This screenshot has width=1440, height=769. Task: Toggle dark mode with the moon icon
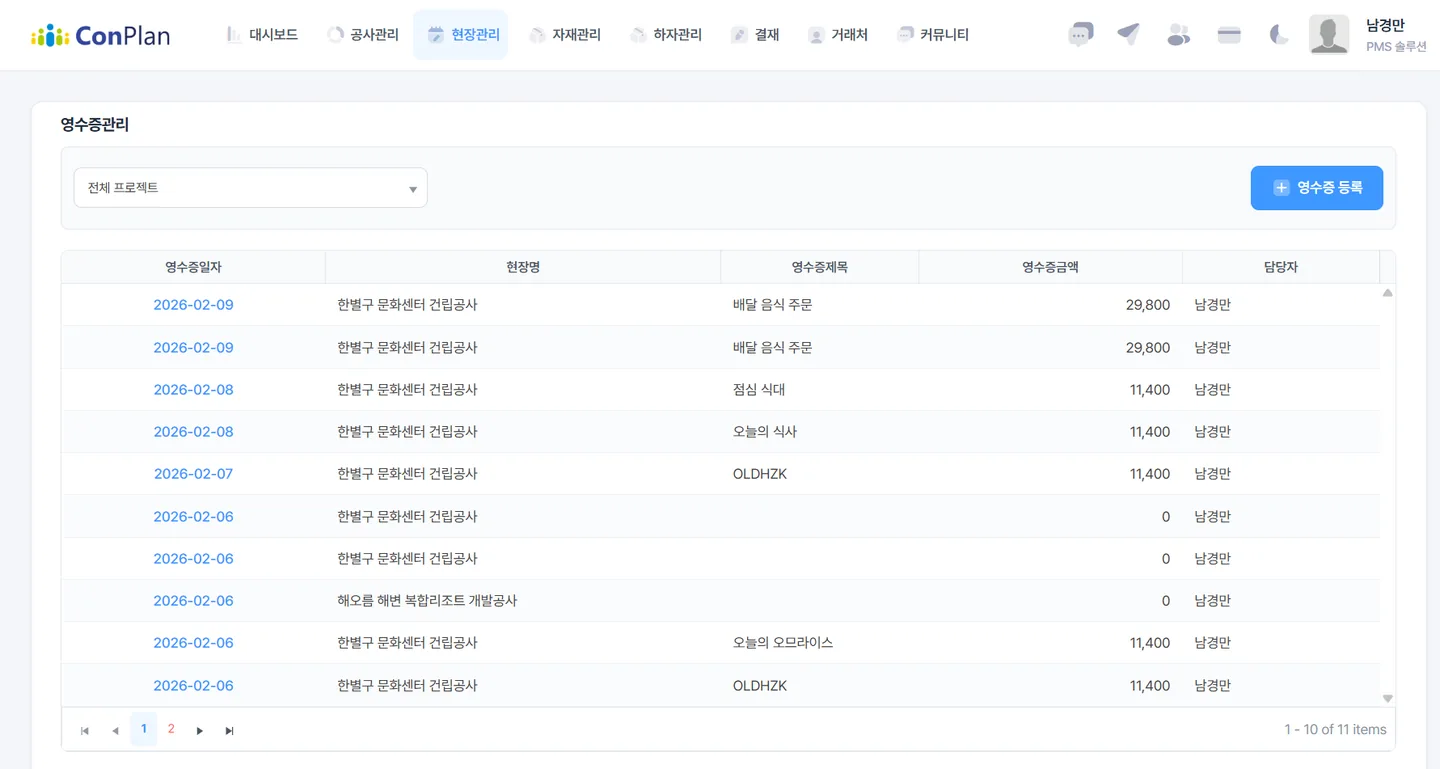click(1279, 35)
